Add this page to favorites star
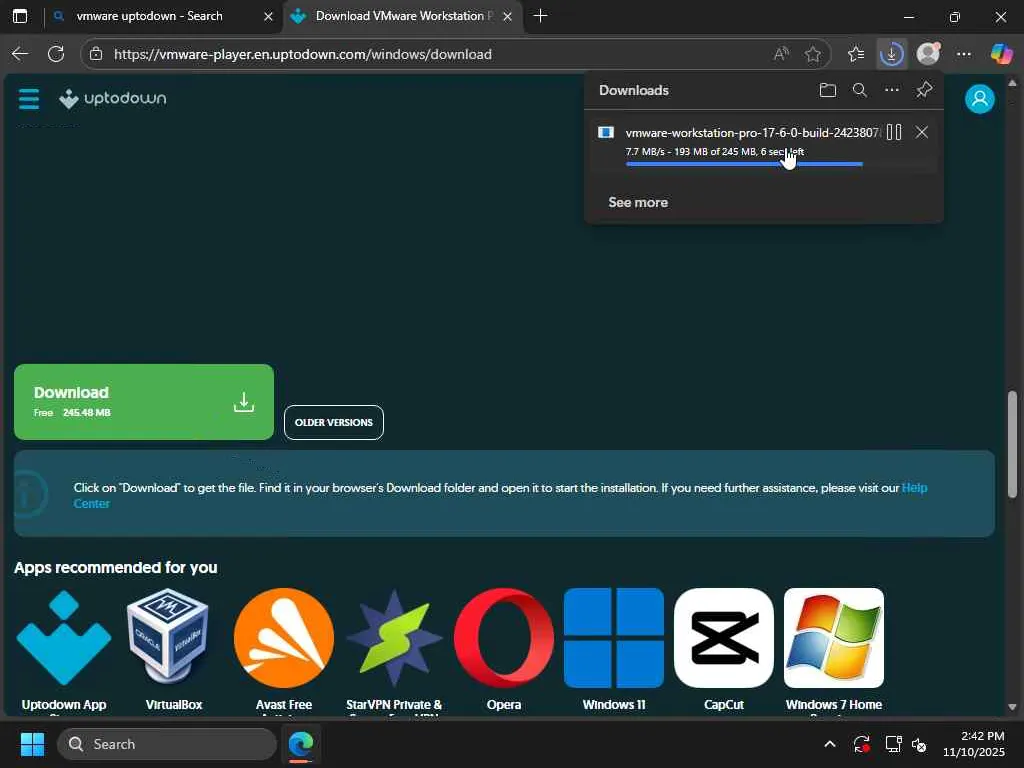The image size is (1024, 768). (x=813, y=54)
